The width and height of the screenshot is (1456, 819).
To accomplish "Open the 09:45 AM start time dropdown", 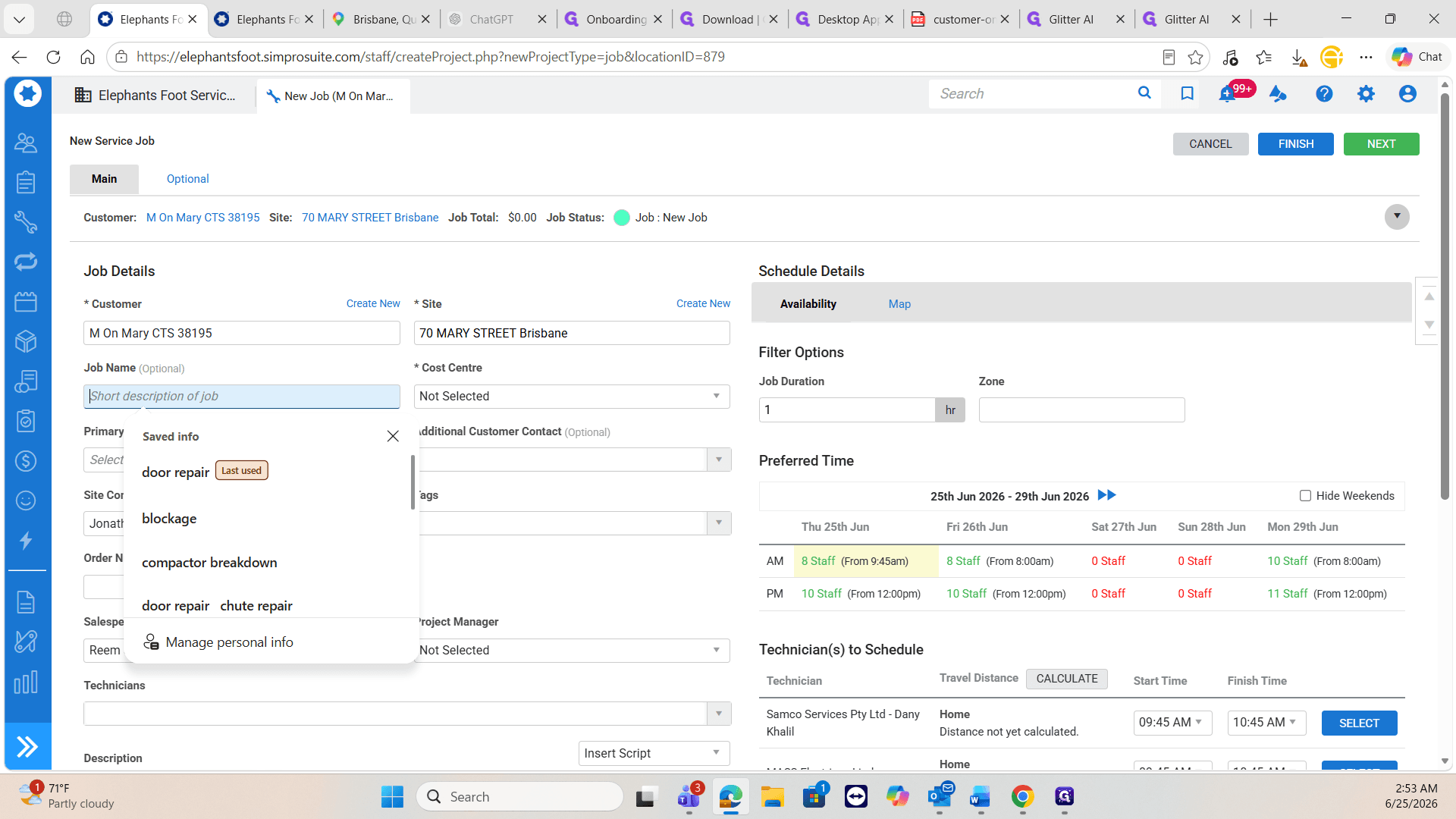I will [x=1172, y=723].
